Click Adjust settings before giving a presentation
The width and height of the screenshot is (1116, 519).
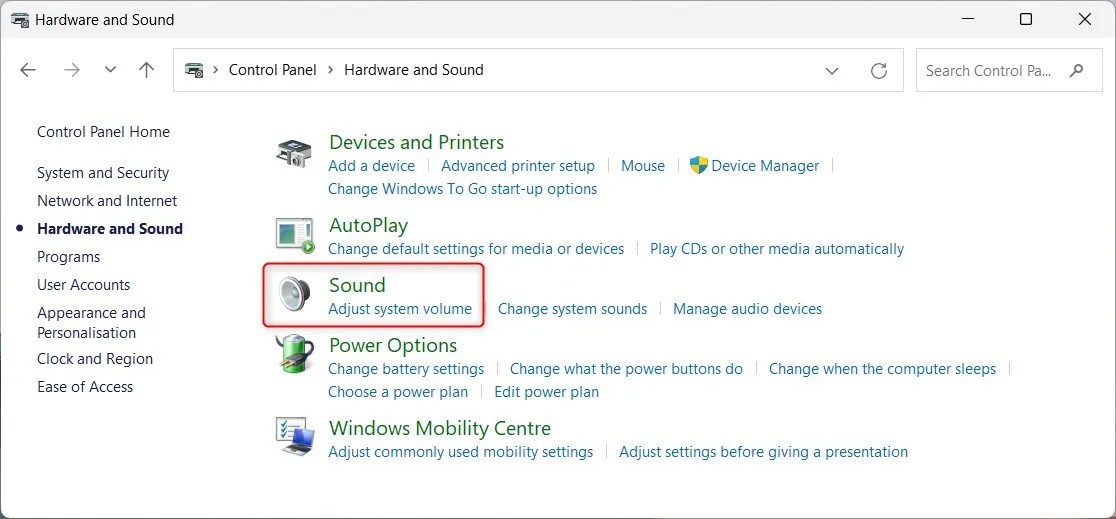click(x=764, y=452)
